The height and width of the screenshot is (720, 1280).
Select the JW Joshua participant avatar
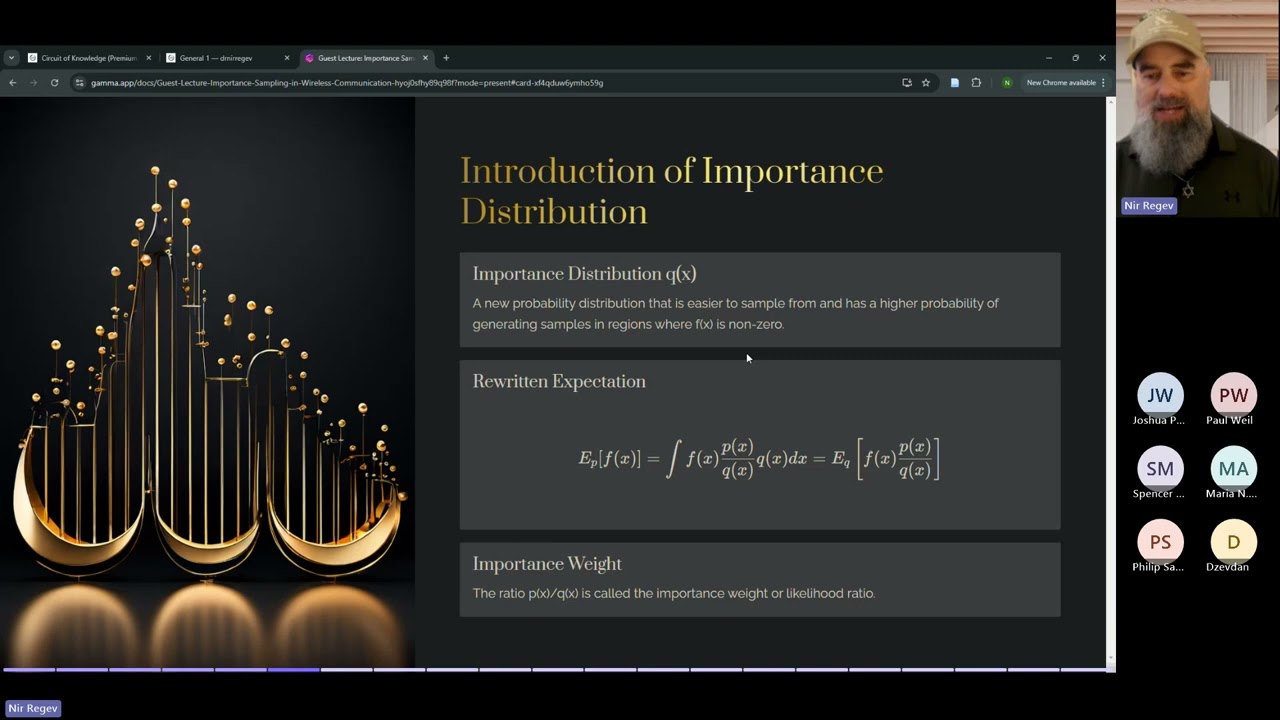coord(1160,395)
